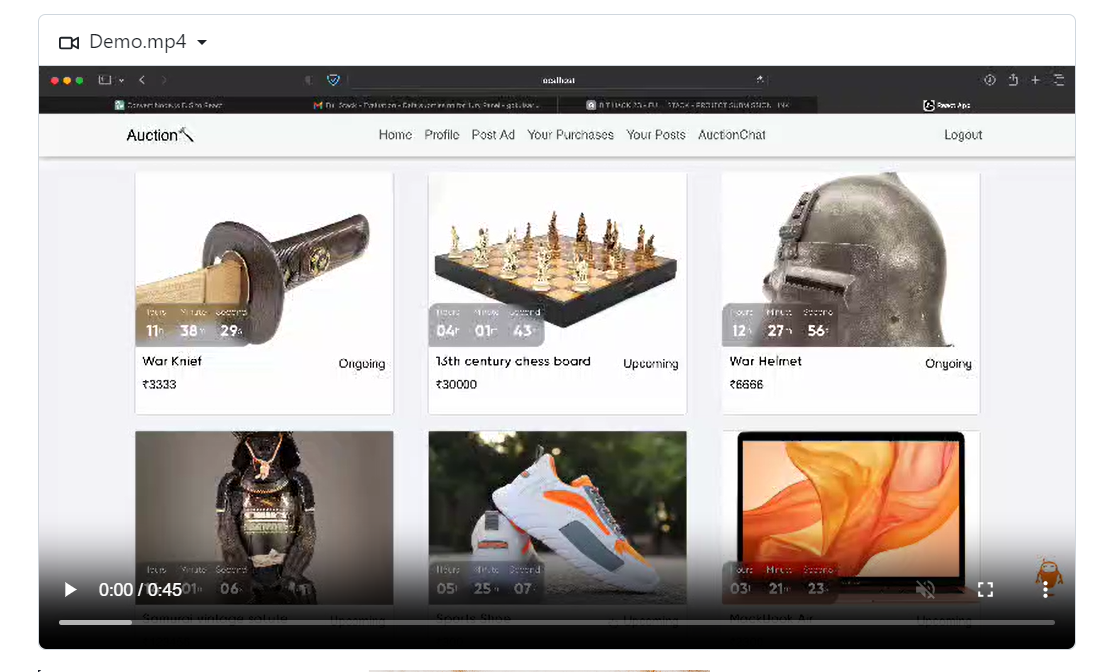Viewport: 1116px width, 672px height.
Task: Open the sports shoe image
Action: (557, 518)
